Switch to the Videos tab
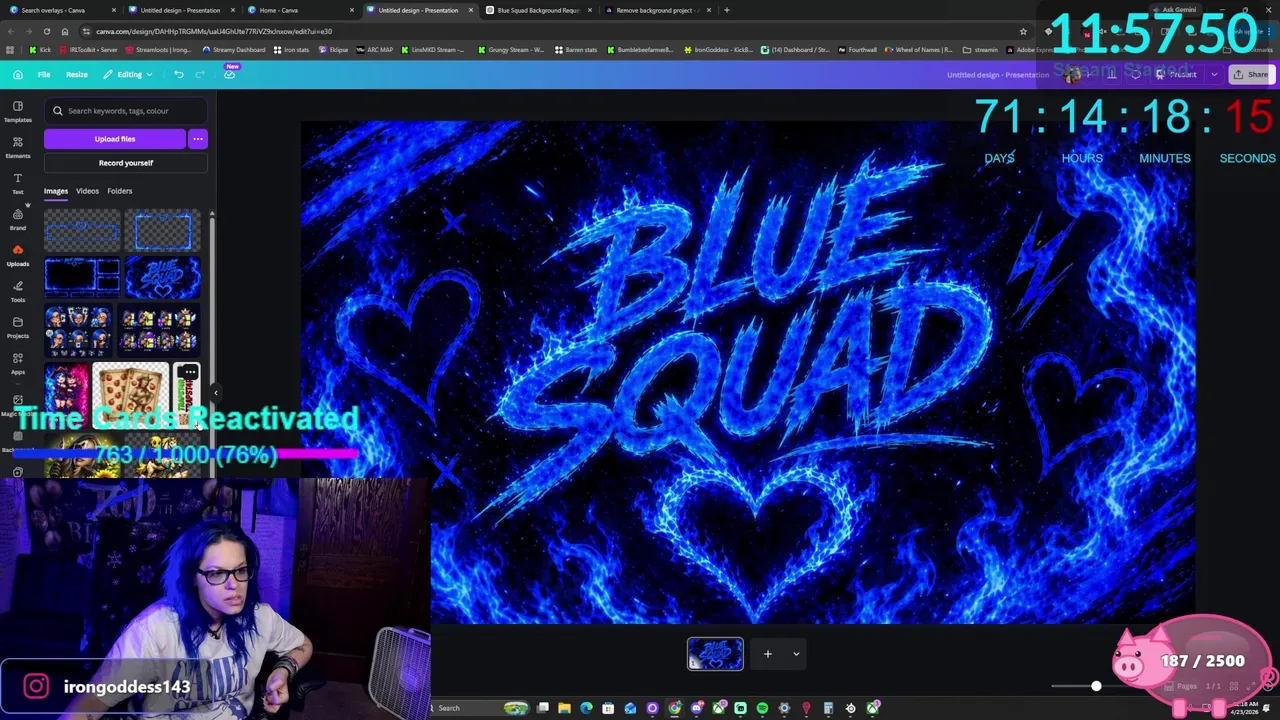This screenshot has height=720, width=1280. point(87,191)
